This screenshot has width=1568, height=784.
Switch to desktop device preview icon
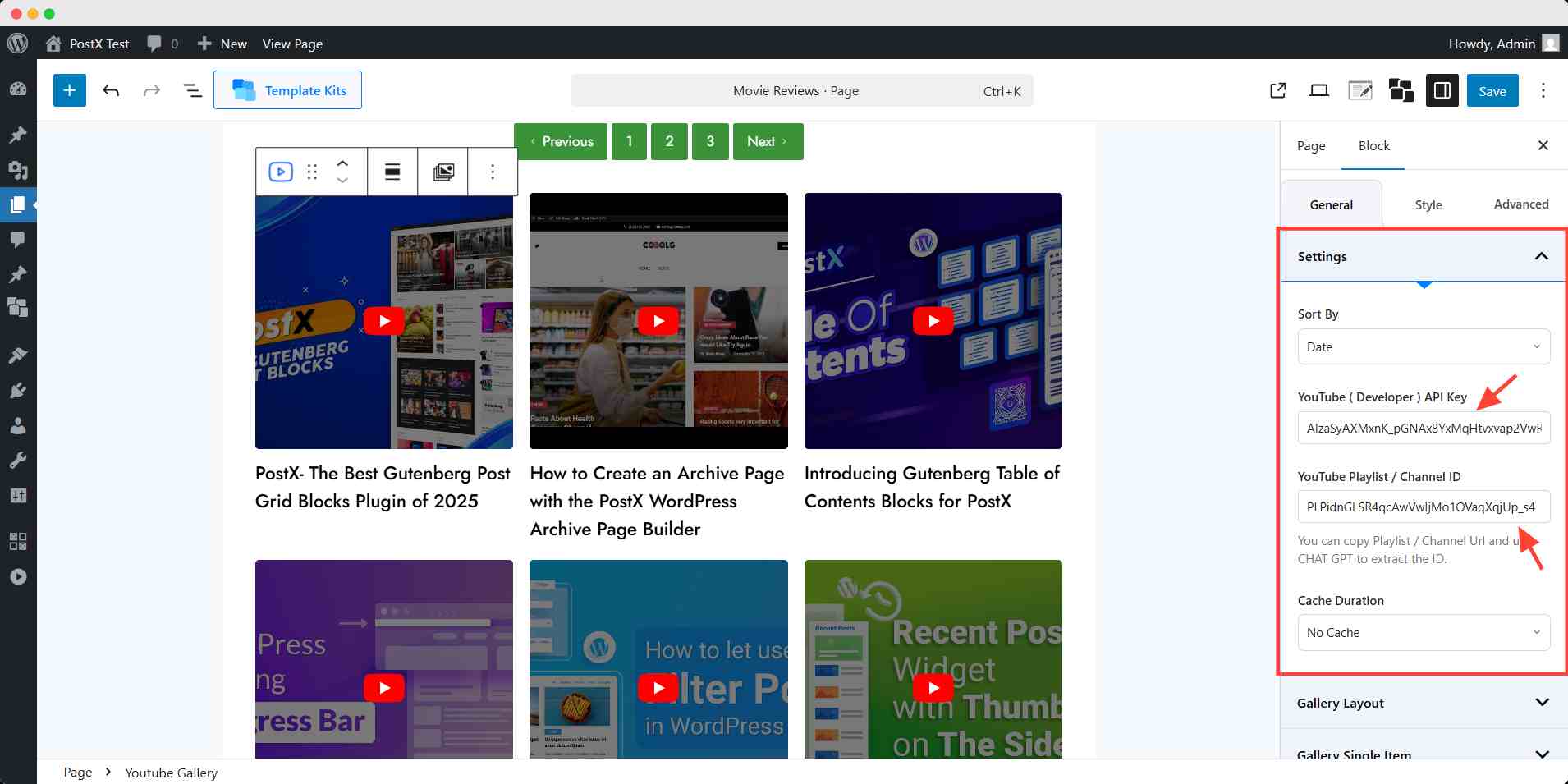(1318, 90)
